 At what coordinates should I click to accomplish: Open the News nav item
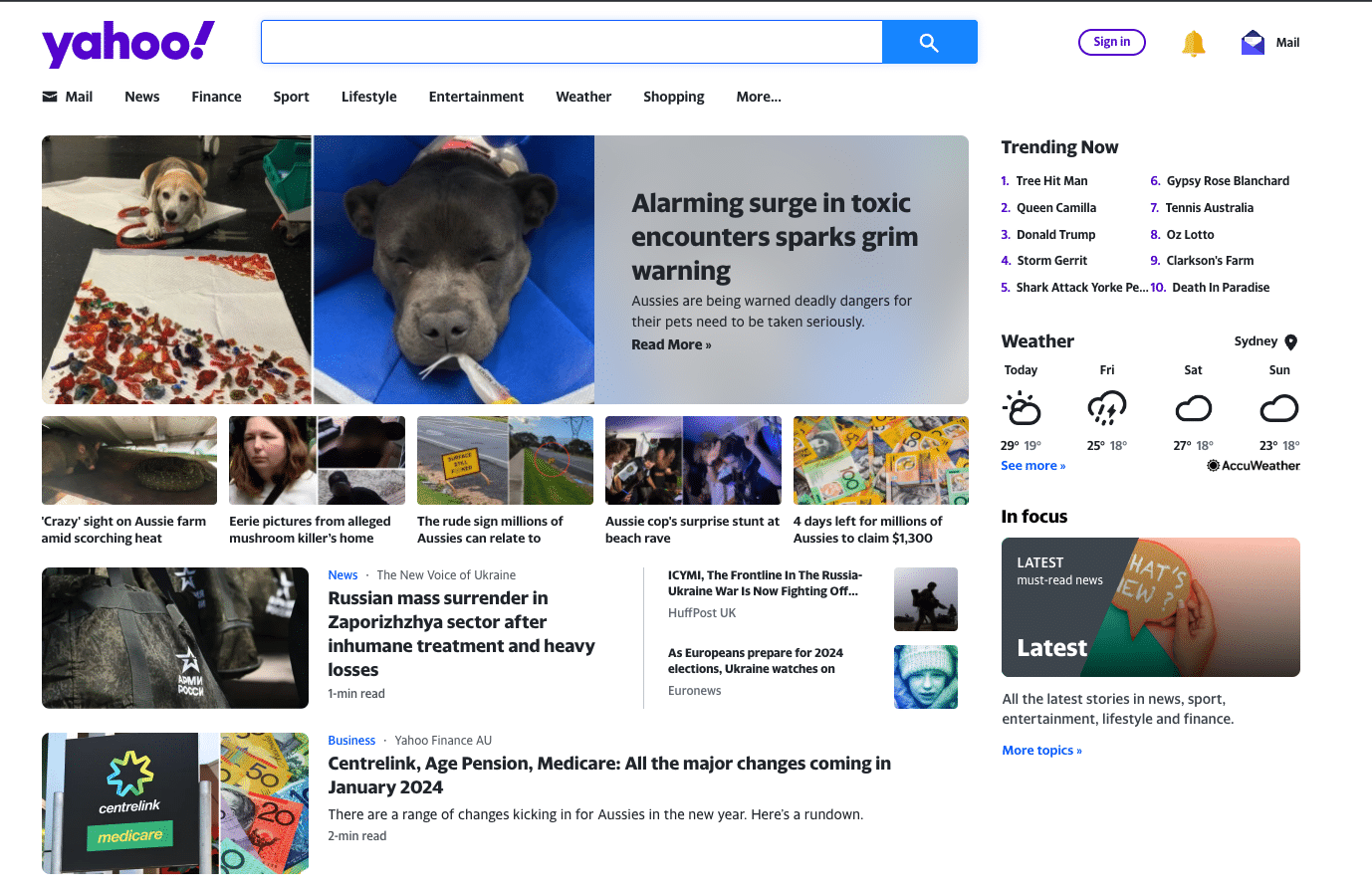pos(142,97)
